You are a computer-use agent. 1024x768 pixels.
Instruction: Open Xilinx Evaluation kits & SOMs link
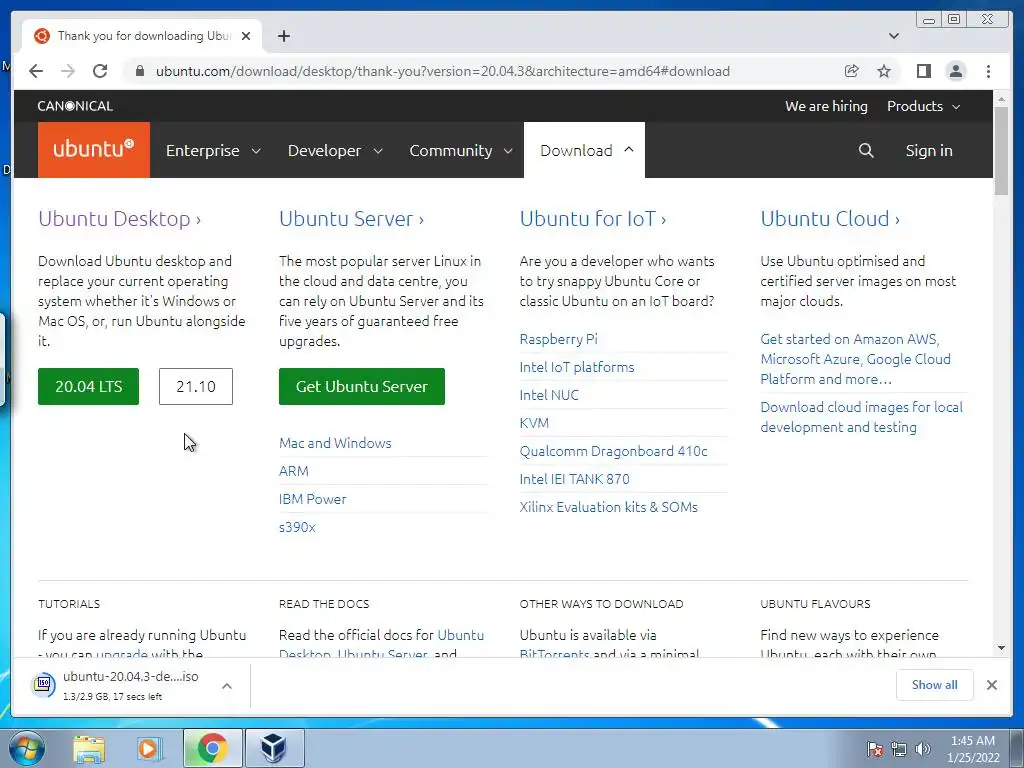[609, 507]
